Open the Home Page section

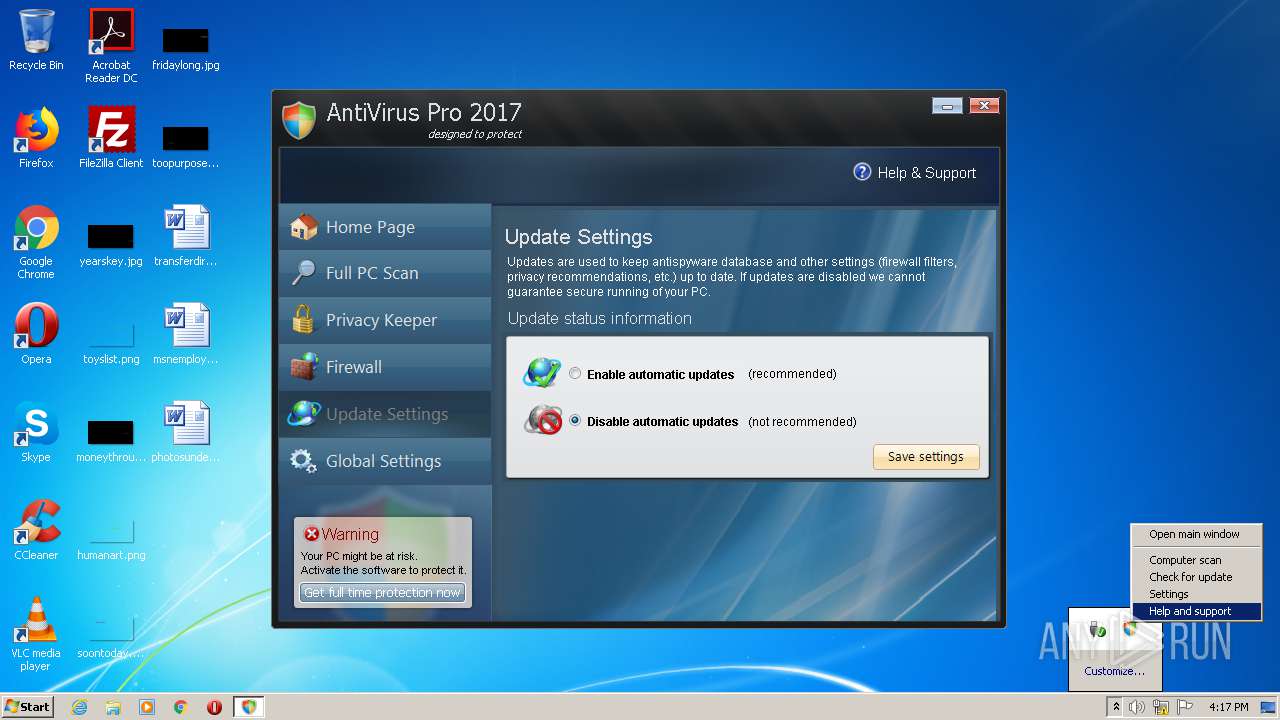click(x=385, y=227)
